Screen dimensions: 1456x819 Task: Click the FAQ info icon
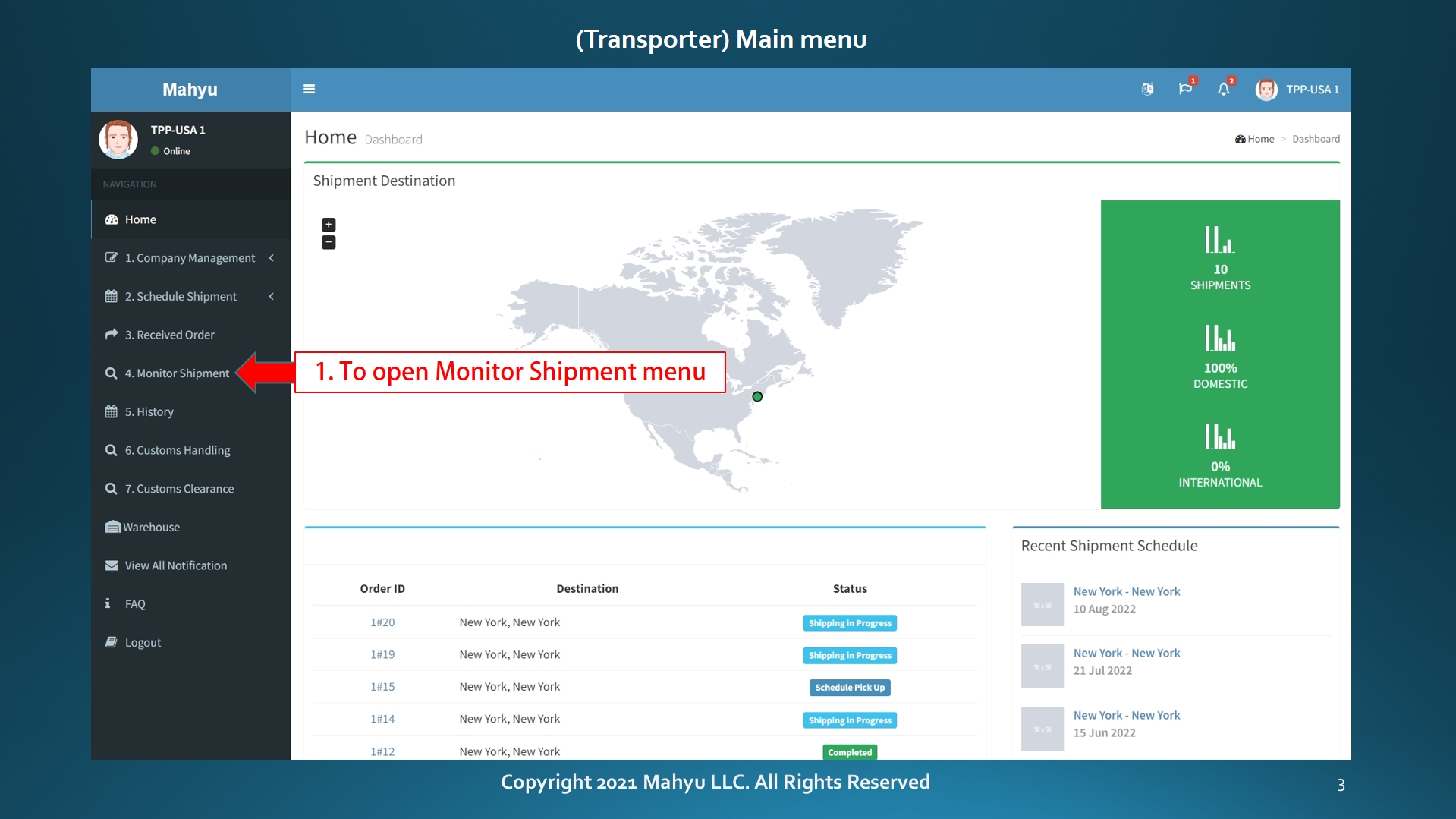tap(108, 603)
